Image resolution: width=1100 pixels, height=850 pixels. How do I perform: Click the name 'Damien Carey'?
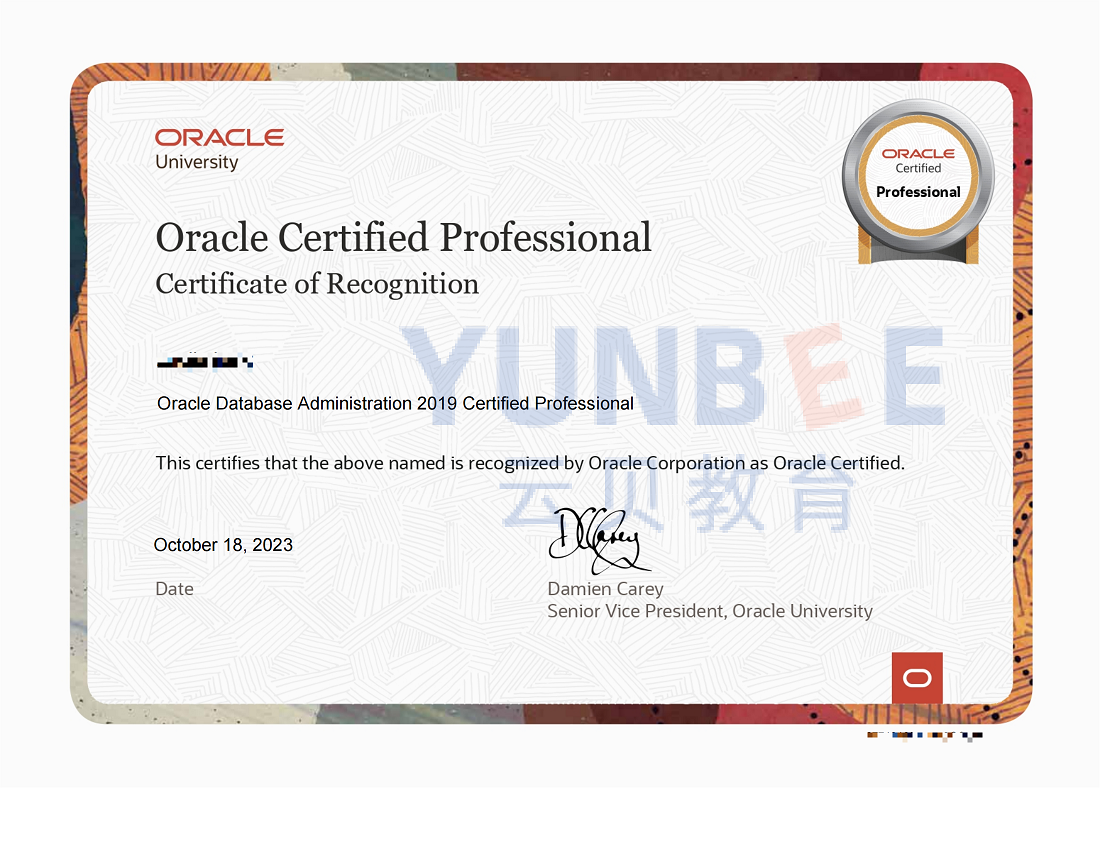point(605,588)
